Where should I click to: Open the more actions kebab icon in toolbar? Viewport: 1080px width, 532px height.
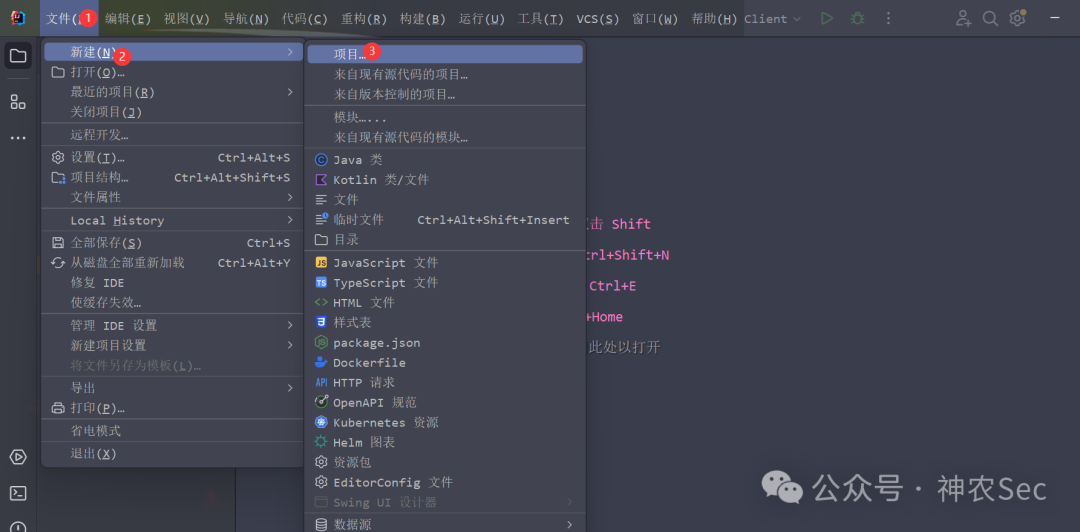tap(889, 19)
